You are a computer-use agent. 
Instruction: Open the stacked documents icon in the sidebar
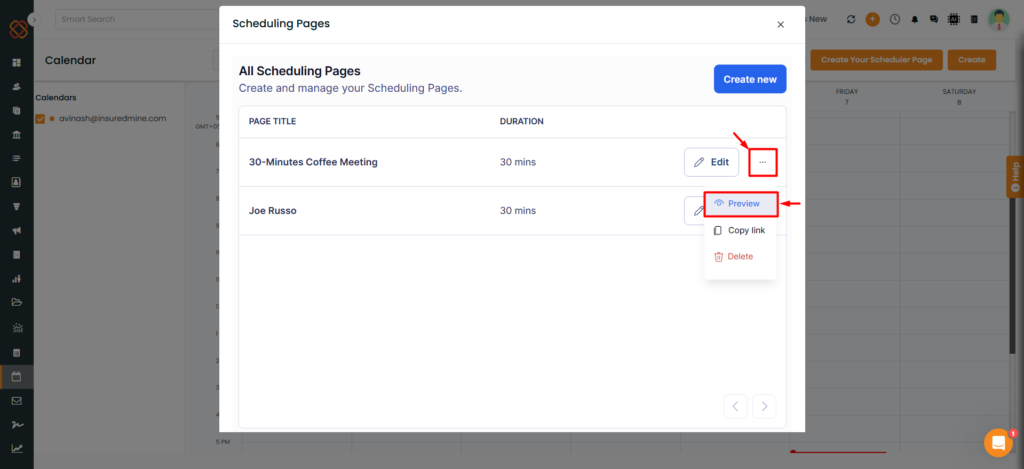pyautogui.click(x=16, y=110)
